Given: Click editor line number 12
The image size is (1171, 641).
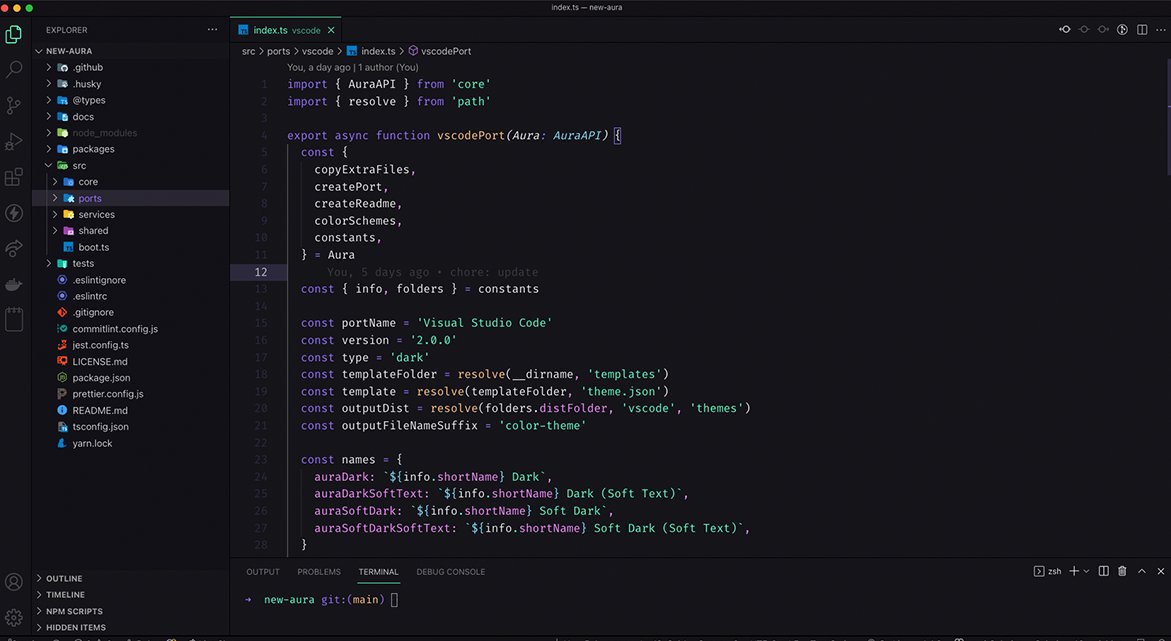Looking at the screenshot, I should 261,272.
